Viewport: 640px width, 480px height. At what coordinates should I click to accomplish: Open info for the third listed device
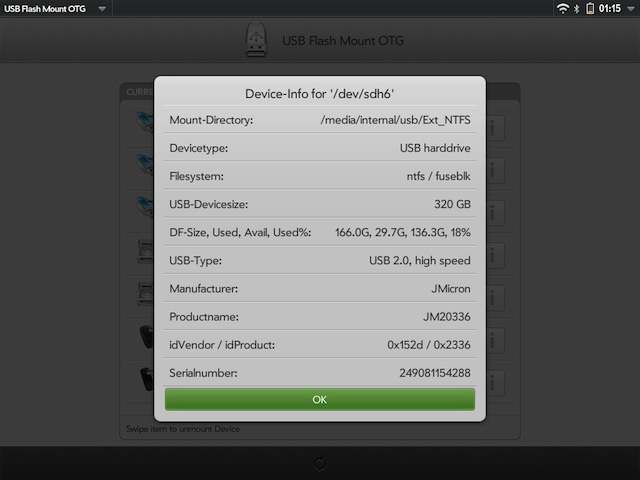[x=495, y=213]
